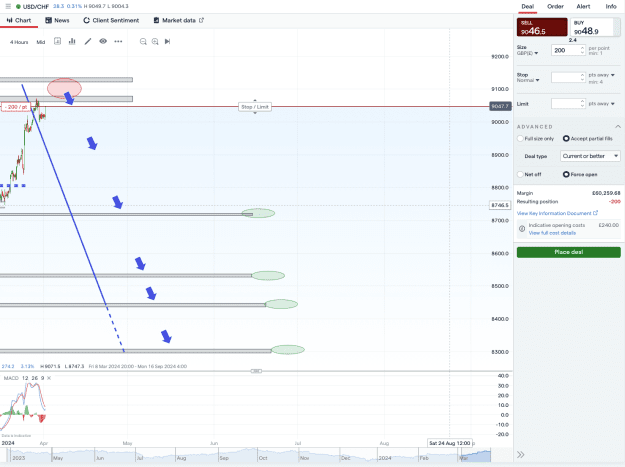The width and height of the screenshot is (625, 467).
Task: Click the -200 / pt position label
Action: click(x=16, y=107)
